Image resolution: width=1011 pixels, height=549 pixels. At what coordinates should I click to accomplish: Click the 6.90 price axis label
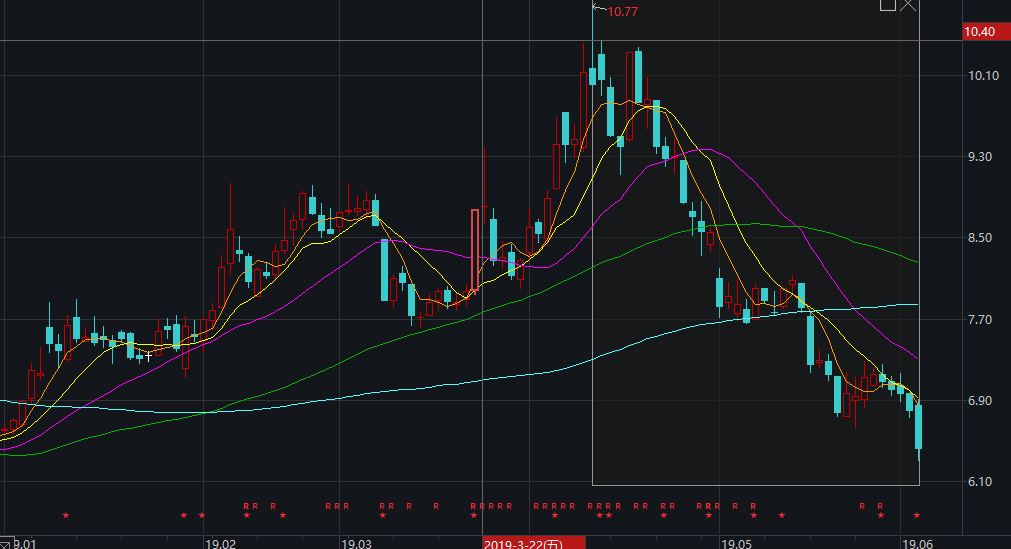984,401
